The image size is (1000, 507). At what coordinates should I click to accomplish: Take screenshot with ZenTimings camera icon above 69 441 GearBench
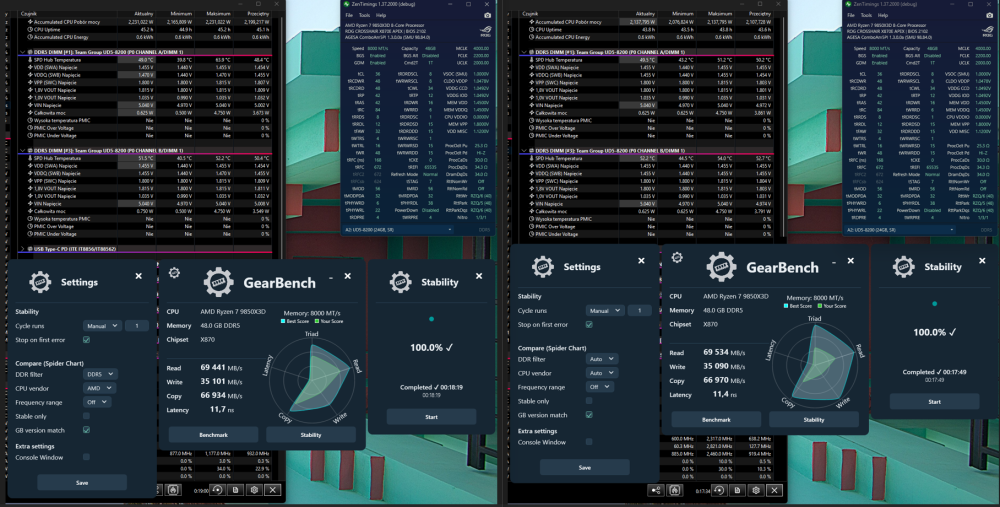pos(487,15)
